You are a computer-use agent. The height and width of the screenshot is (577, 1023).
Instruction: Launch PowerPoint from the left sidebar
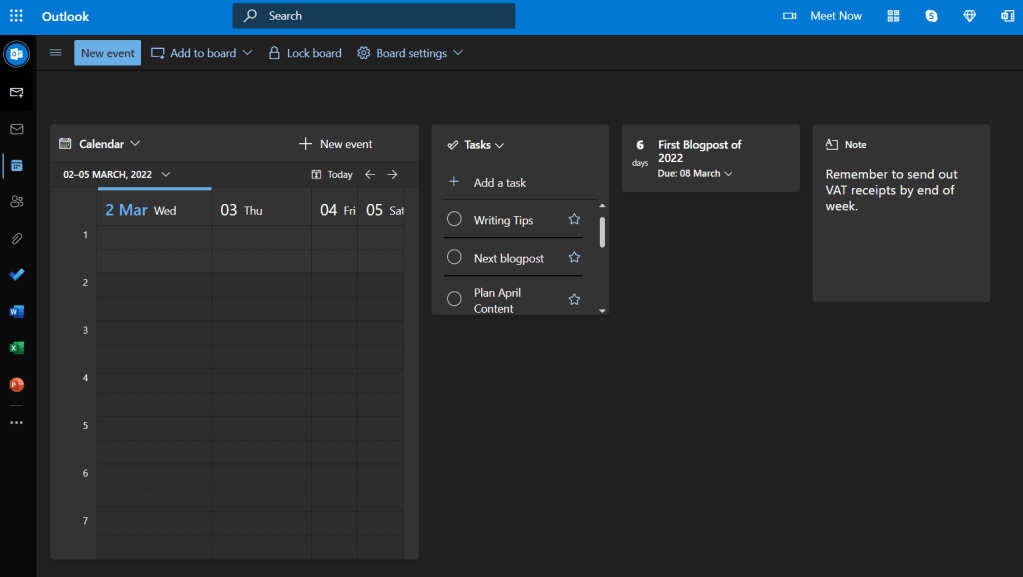16,385
